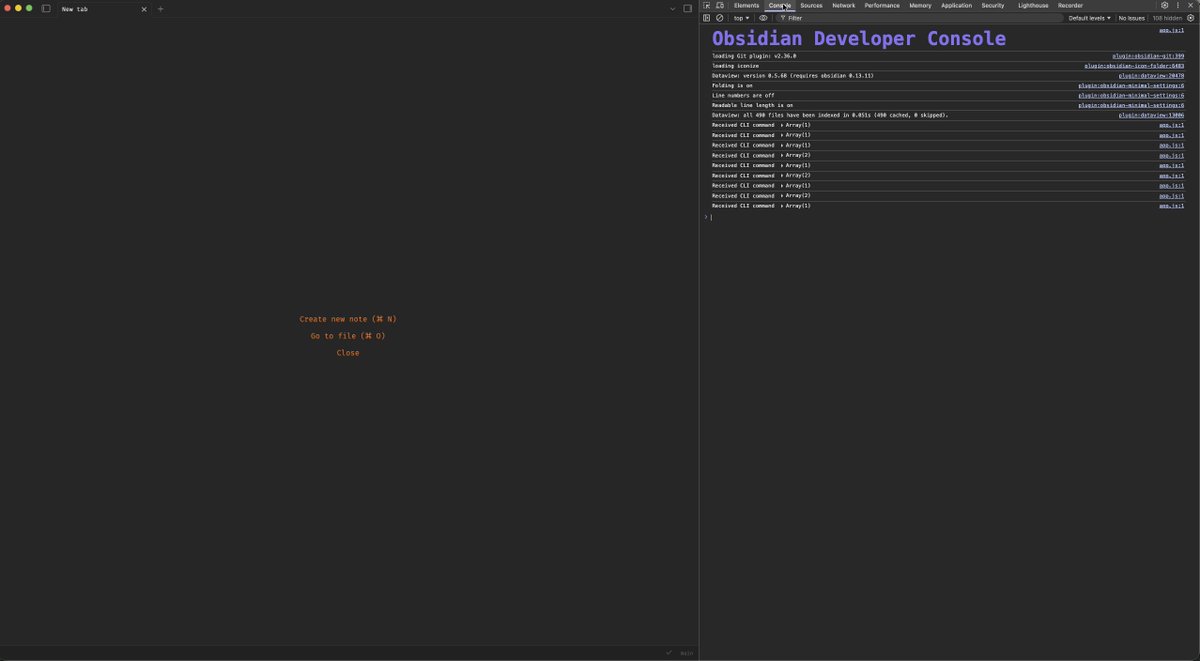Switch to the Network tab

(844, 5)
